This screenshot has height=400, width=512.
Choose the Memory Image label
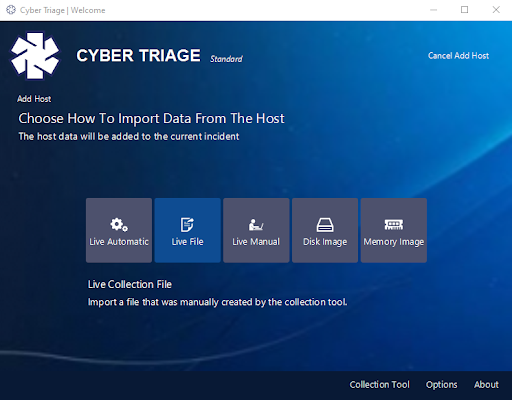point(394,242)
